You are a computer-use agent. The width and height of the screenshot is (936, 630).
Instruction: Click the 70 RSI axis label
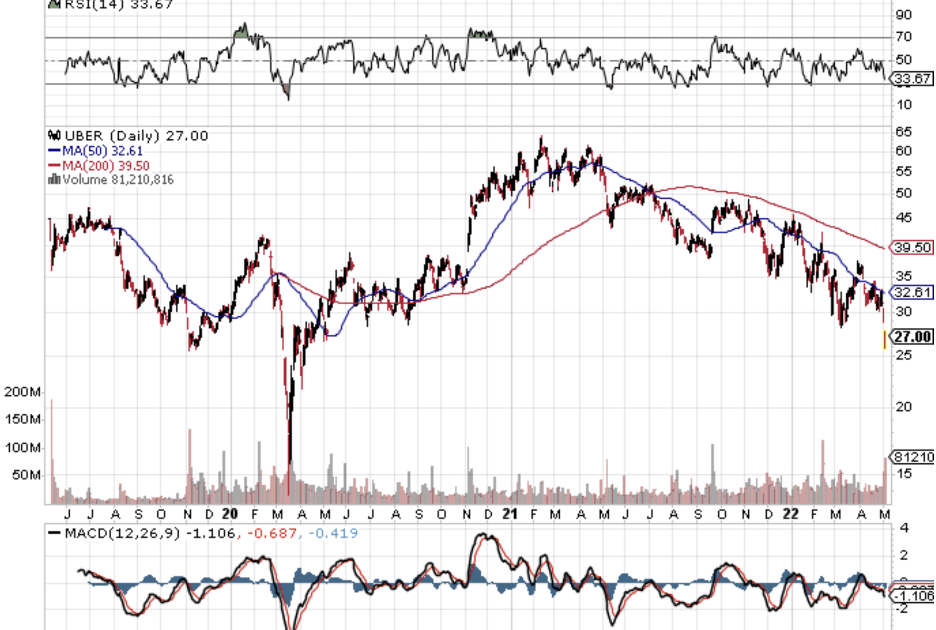(x=904, y=37)
